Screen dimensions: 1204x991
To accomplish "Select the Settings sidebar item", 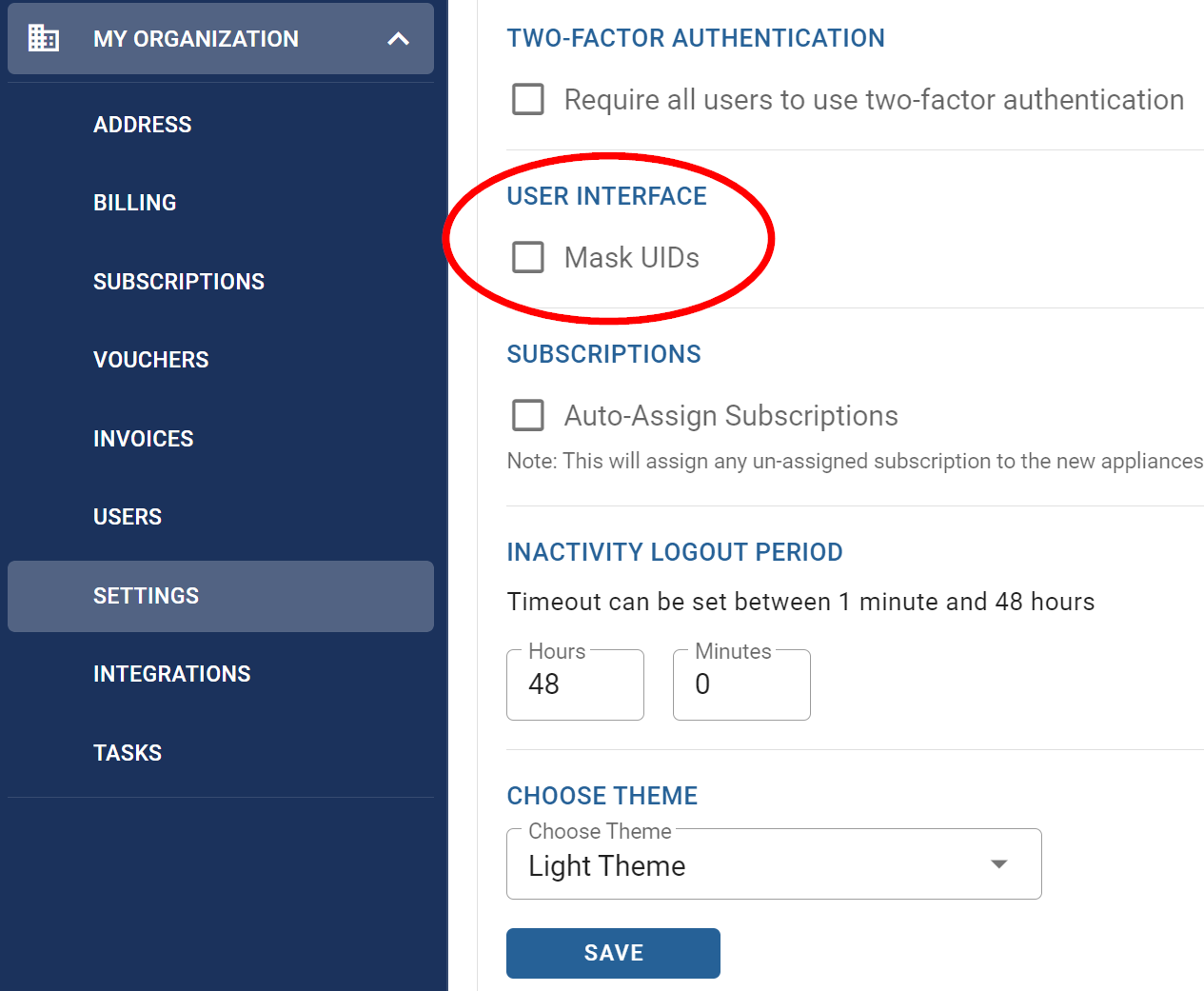I will click(x=221, y=596).
